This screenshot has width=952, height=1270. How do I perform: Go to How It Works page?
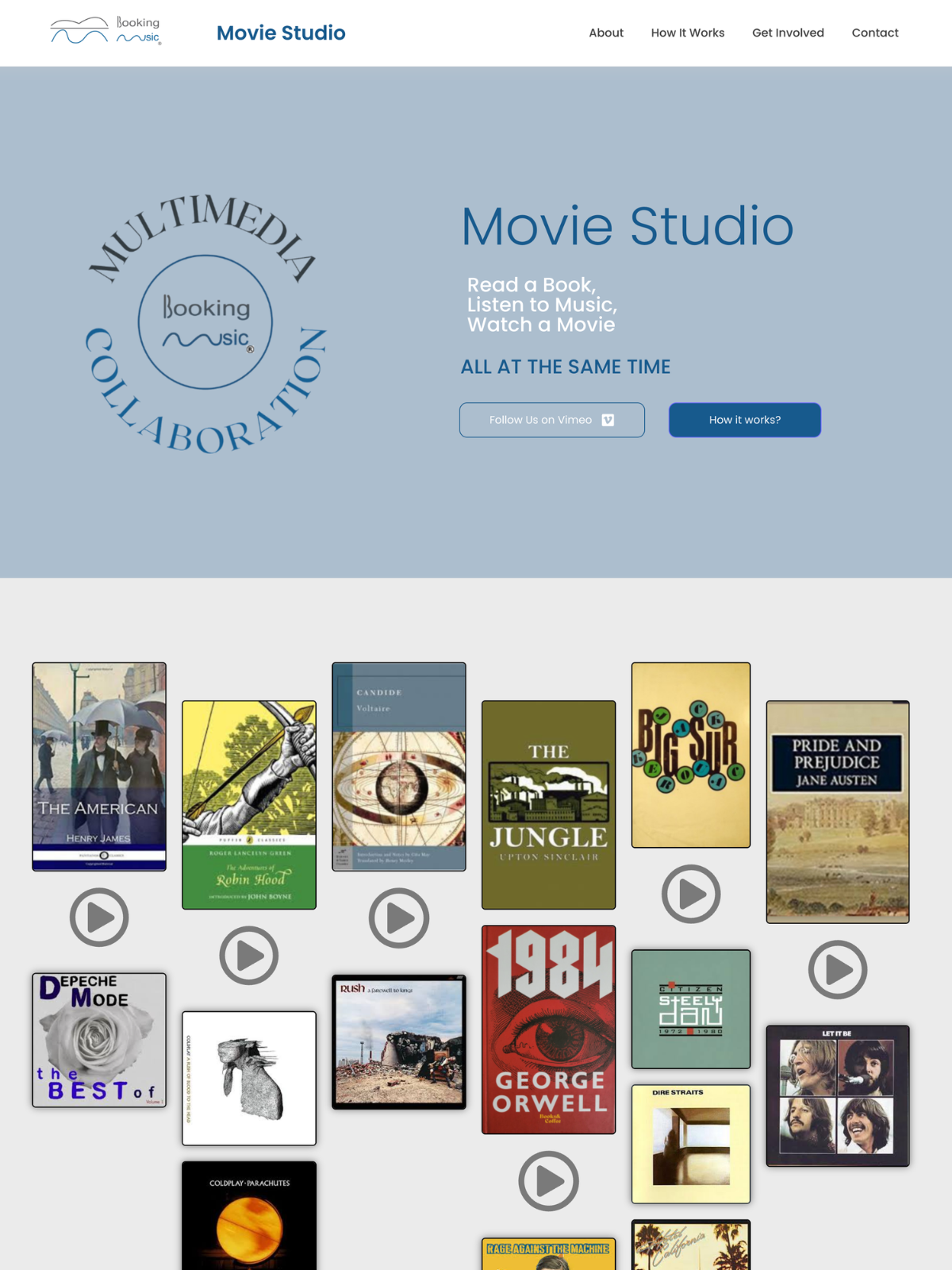tap(688, 33)
